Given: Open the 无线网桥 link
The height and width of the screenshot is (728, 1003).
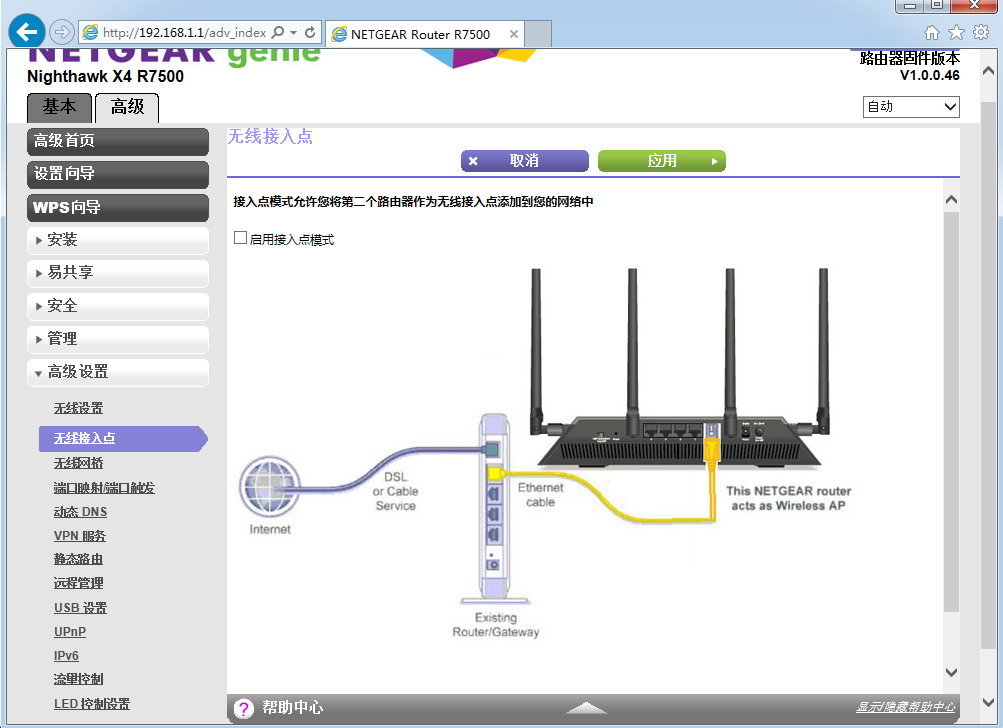Looking at the screenshot, I should click(78, 463).
